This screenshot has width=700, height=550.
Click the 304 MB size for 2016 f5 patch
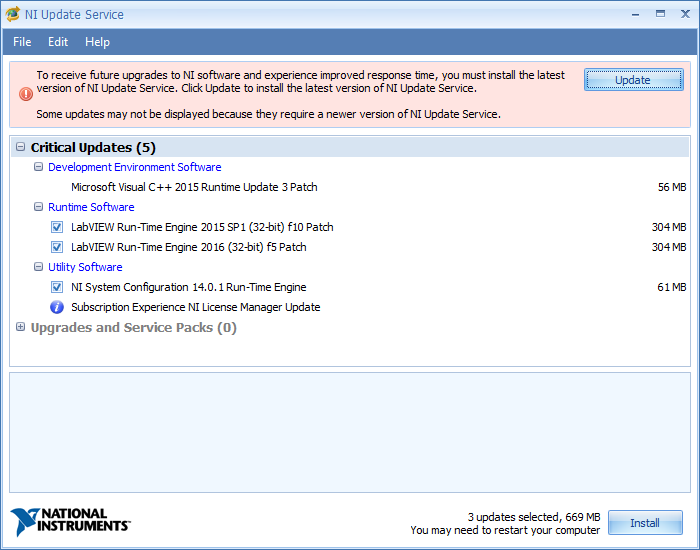pyautogui.click(x=669, y=247)
